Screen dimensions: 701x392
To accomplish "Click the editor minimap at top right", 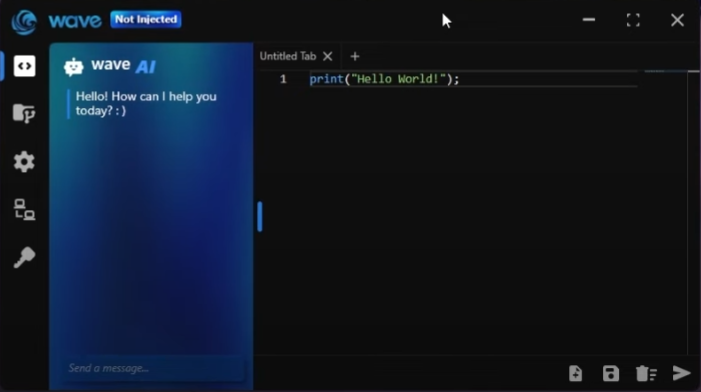I will click(665, 71).
